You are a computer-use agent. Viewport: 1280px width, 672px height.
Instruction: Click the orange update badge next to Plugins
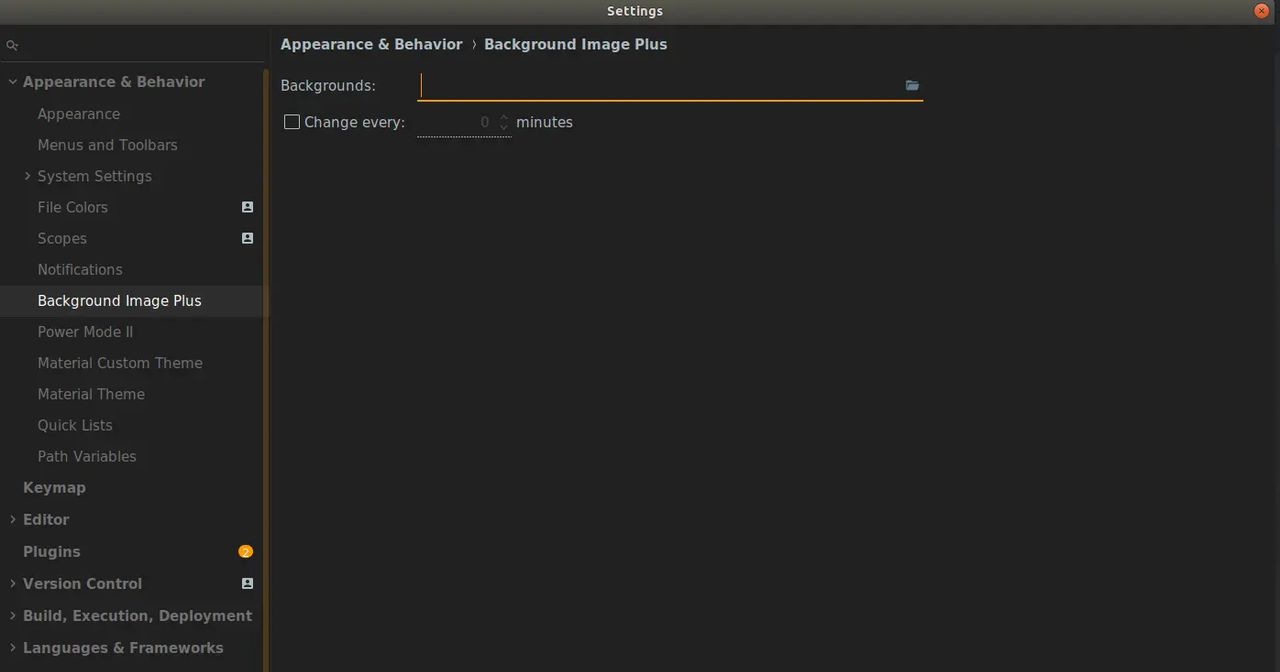(245, 552)
